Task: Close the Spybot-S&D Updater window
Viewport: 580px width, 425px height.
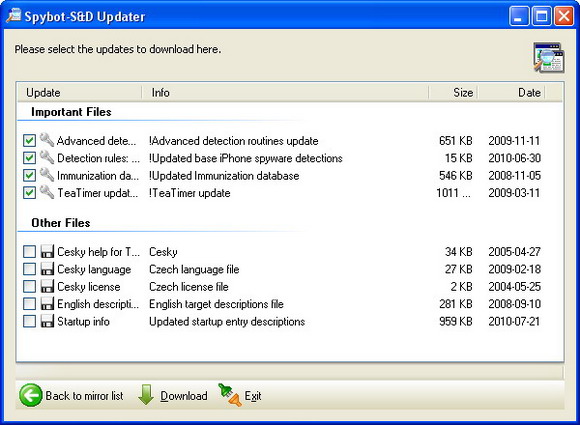Action: 564,16
